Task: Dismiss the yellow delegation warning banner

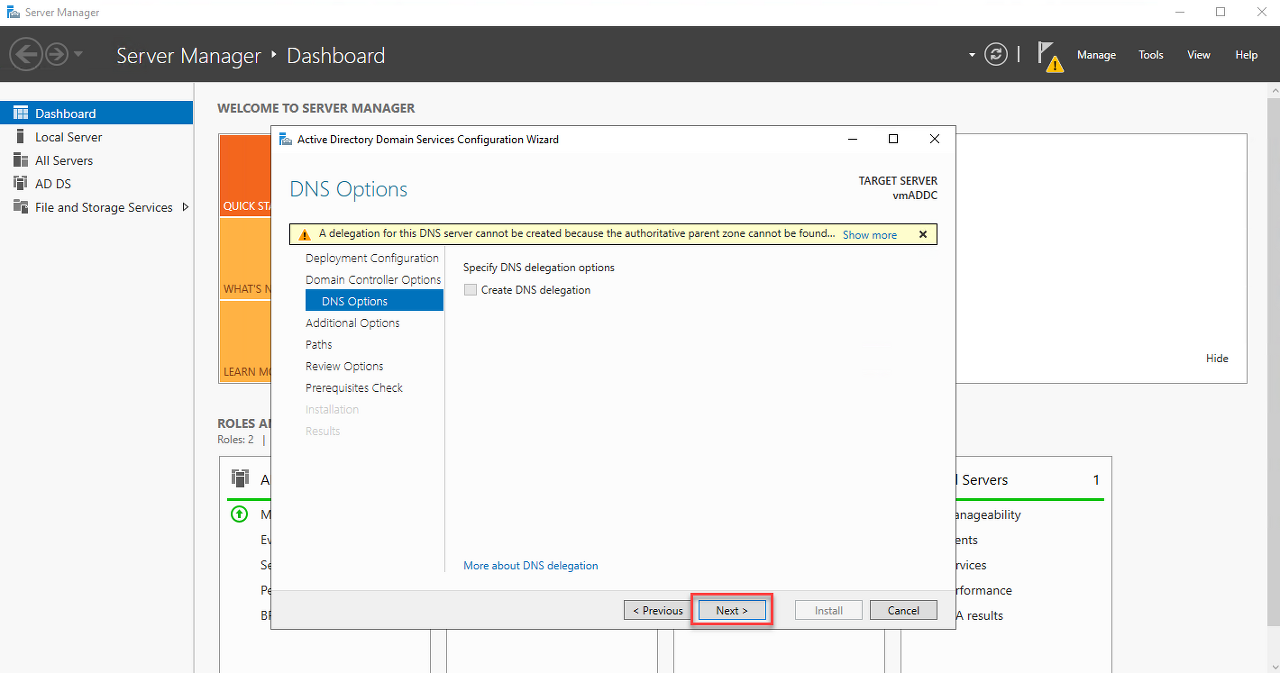Action: [x=923, y=234]
